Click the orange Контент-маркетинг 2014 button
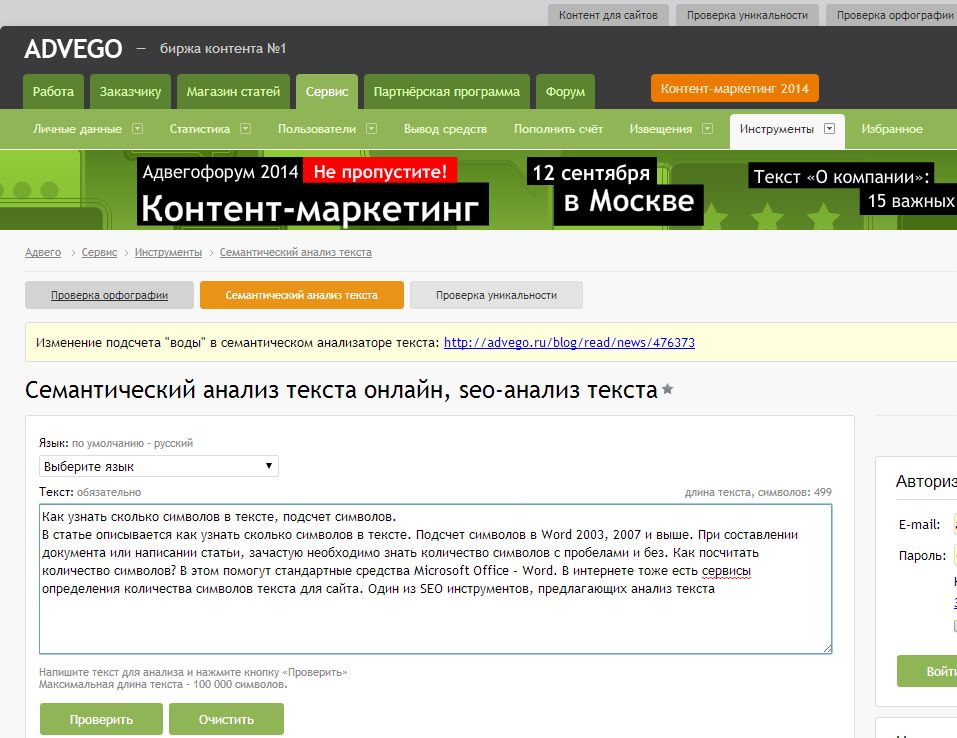Viewport: 957px width, 738px height. 734,88
